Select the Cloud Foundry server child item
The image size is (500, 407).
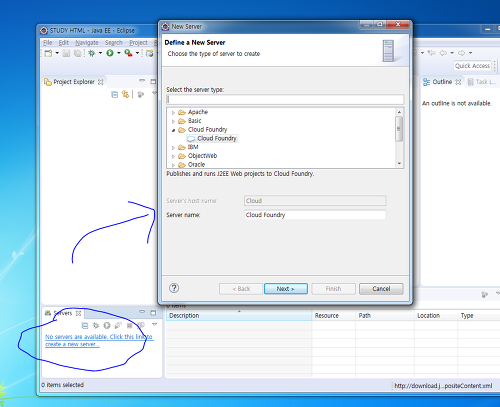click(212, 138)
